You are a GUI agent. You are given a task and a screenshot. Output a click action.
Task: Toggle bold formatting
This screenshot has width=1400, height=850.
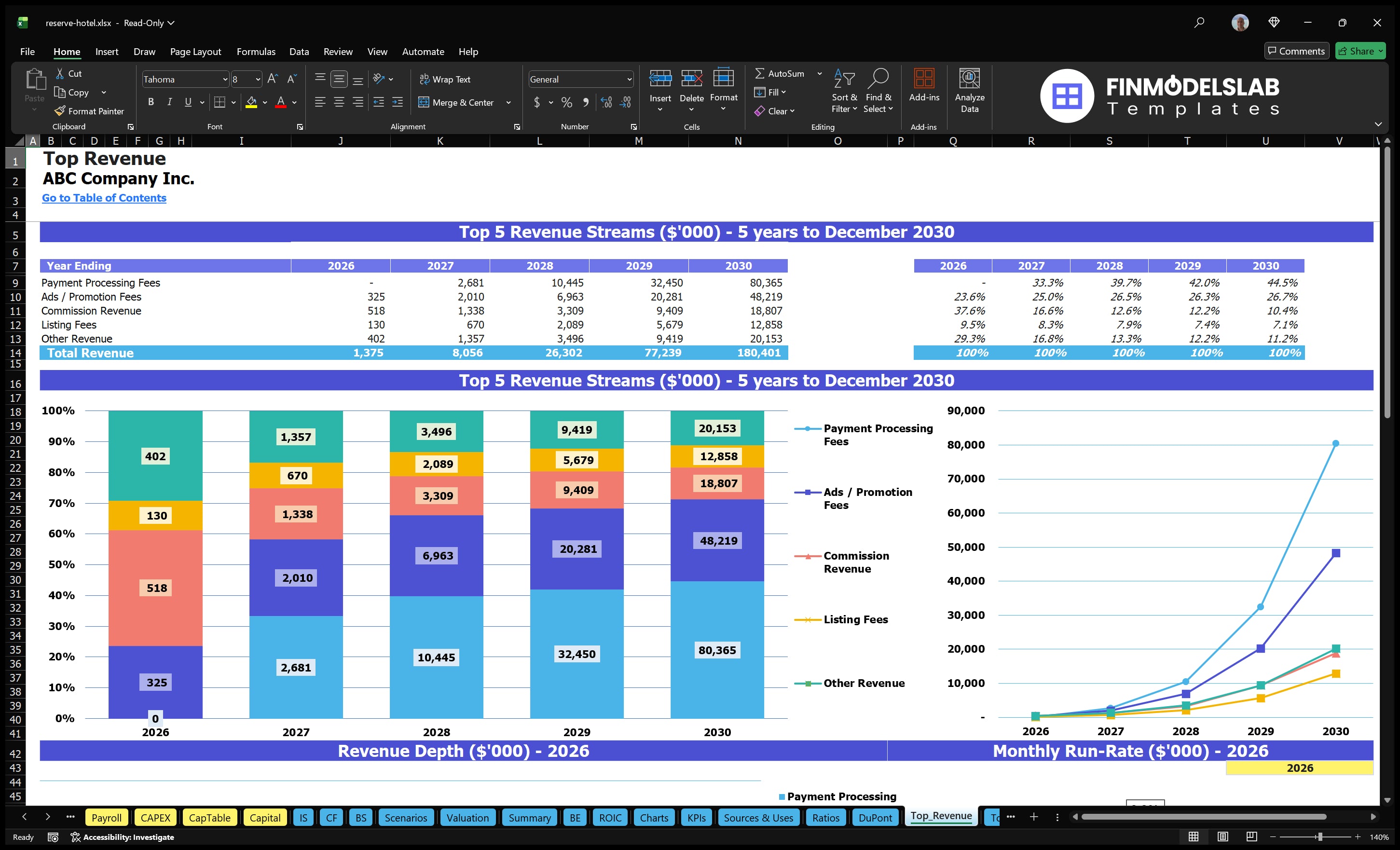151,102
